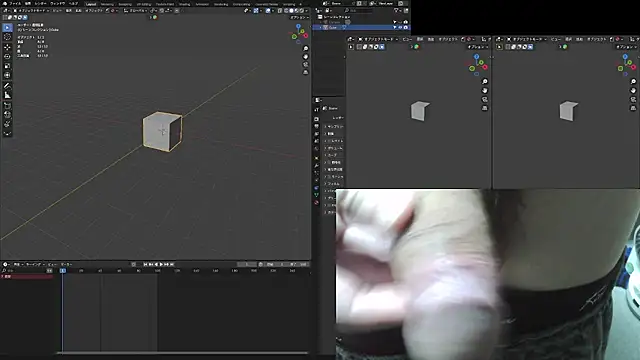Expand the Cube item in the outliner
Viewport: 640px width, 360px height.
(321, 27)
